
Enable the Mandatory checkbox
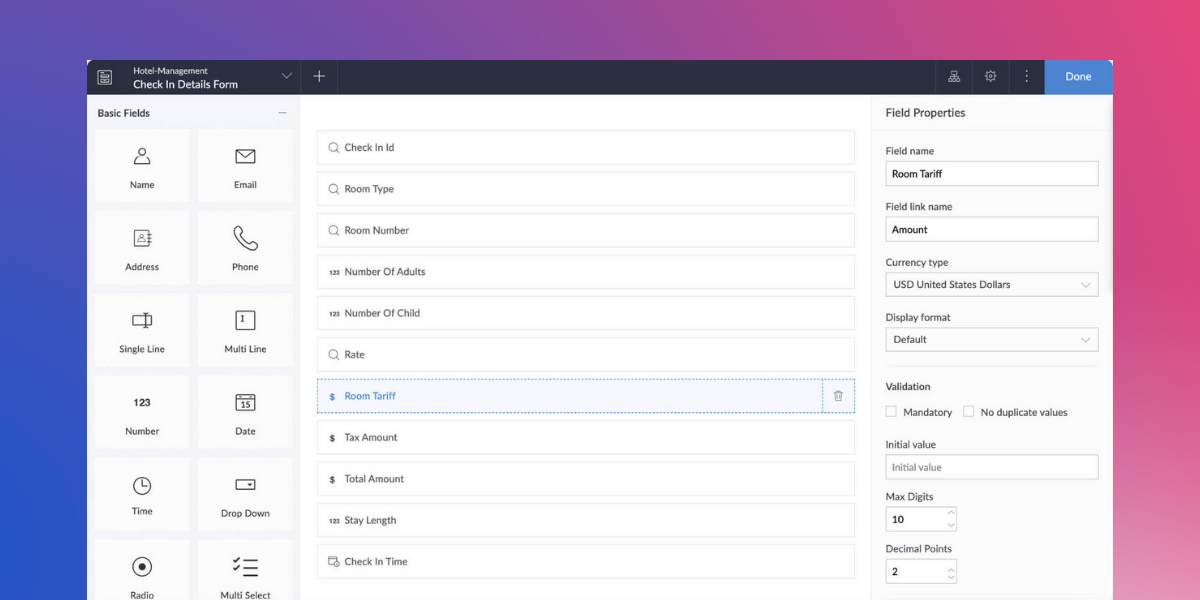point(891,412)
